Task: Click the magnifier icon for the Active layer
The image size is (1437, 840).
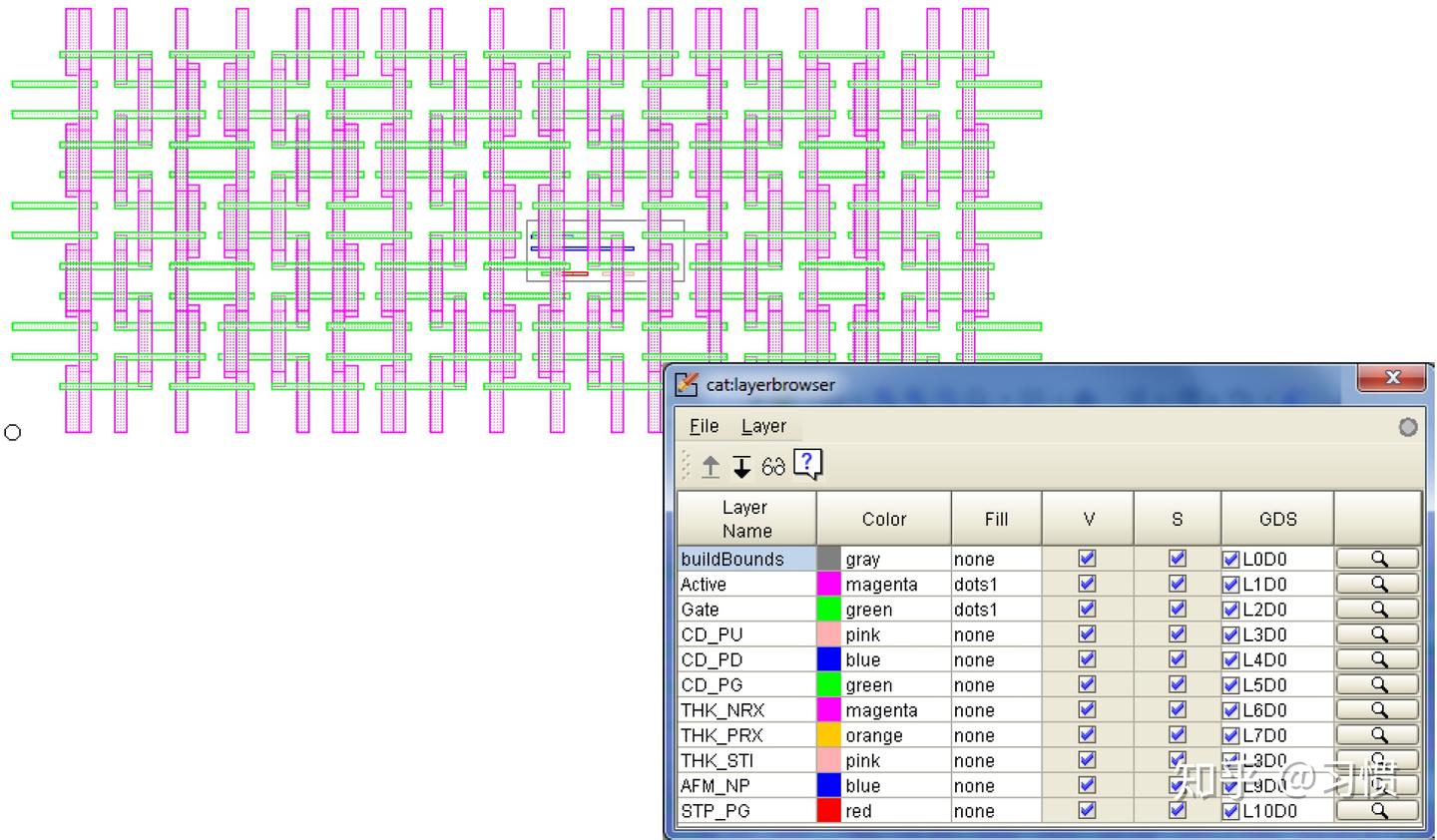Action: coord(1377,584)
